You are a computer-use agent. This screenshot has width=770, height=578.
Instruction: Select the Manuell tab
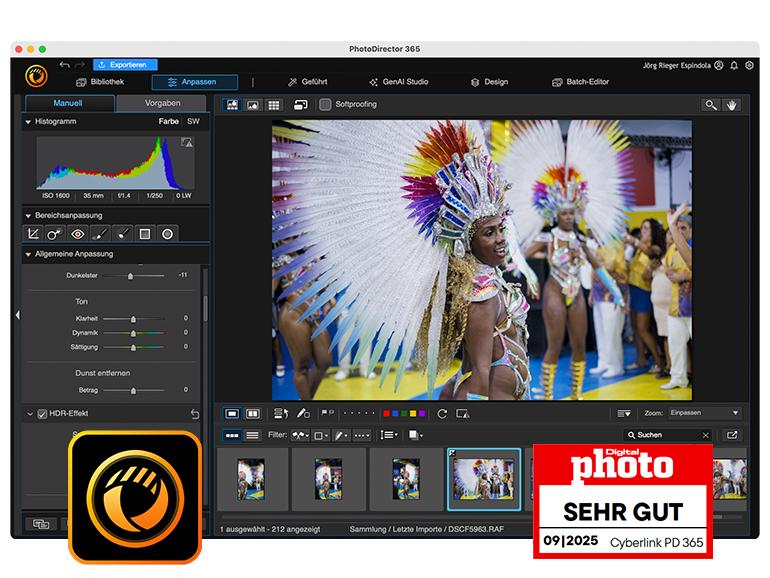coord(69,103)
